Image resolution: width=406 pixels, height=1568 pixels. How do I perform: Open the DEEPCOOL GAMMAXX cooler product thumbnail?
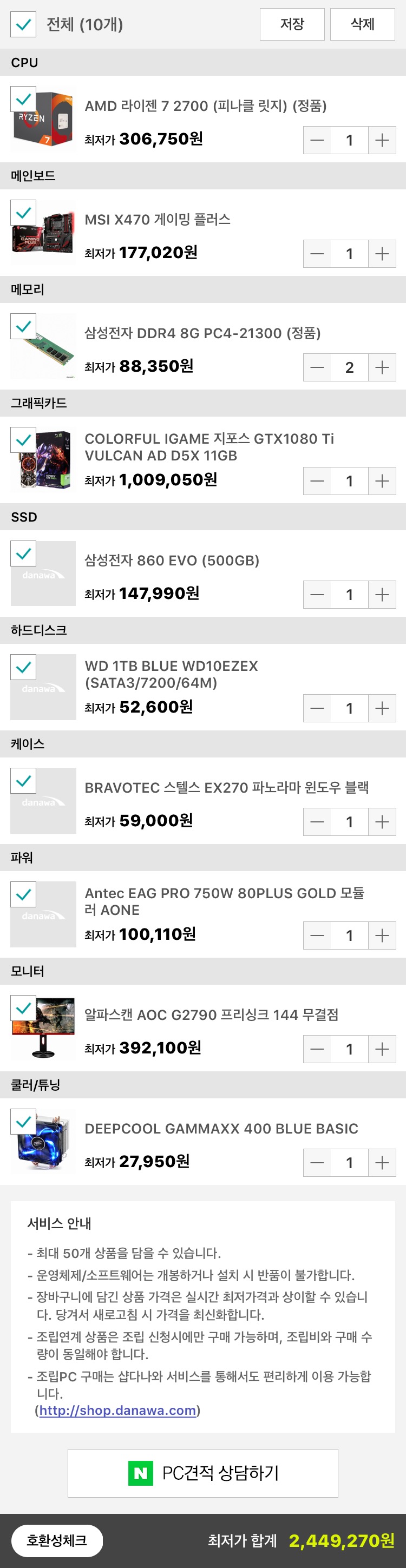44,1141
